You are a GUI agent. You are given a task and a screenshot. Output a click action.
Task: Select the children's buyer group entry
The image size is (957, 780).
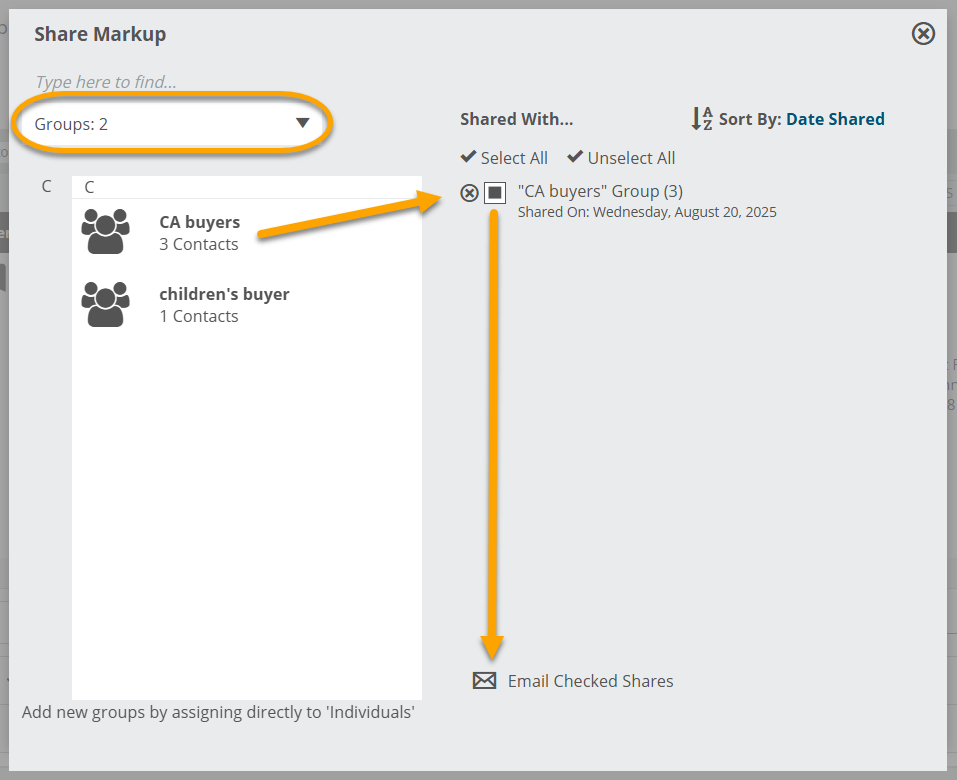coord(247,305)
